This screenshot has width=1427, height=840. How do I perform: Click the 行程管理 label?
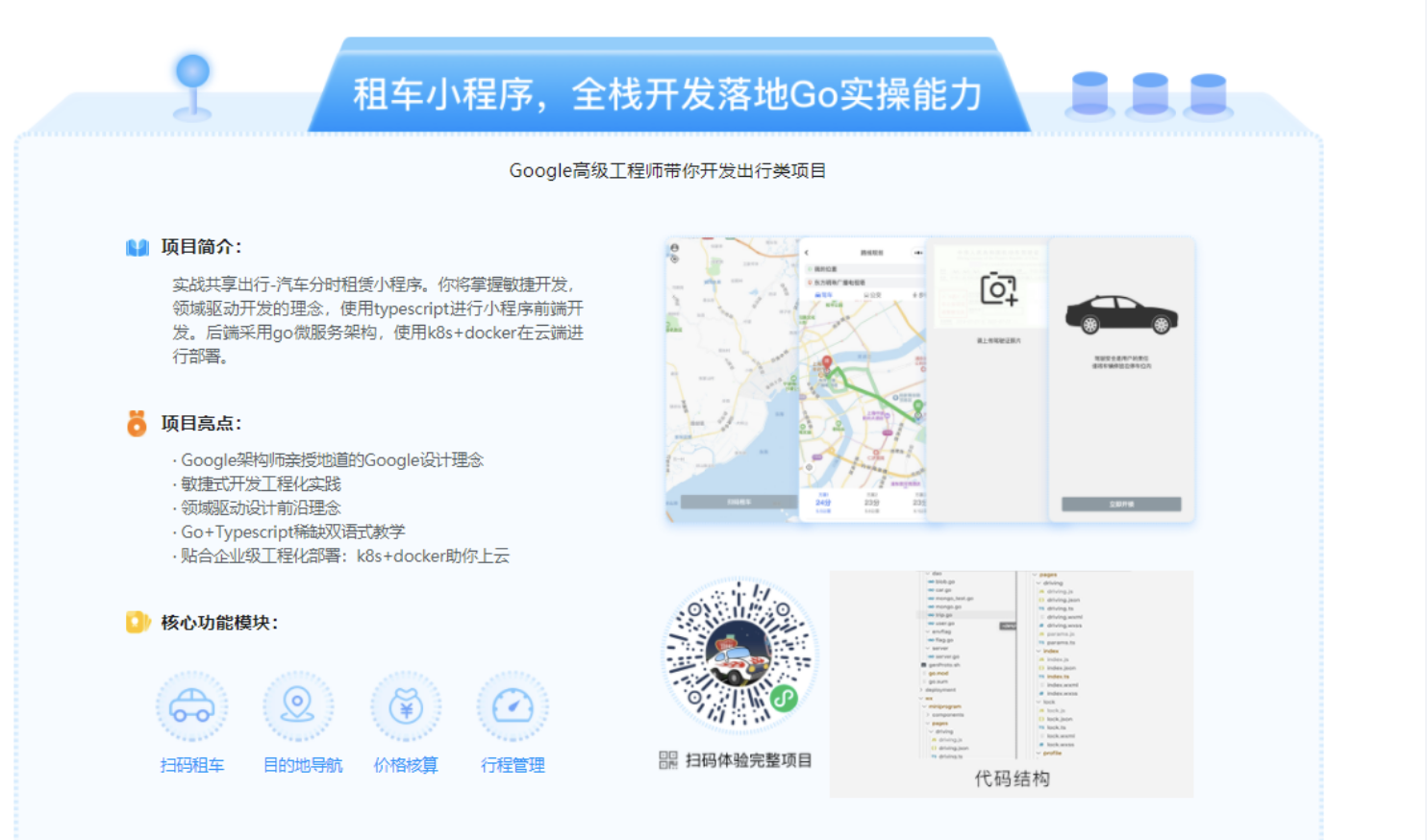click(x=513, y=765)
